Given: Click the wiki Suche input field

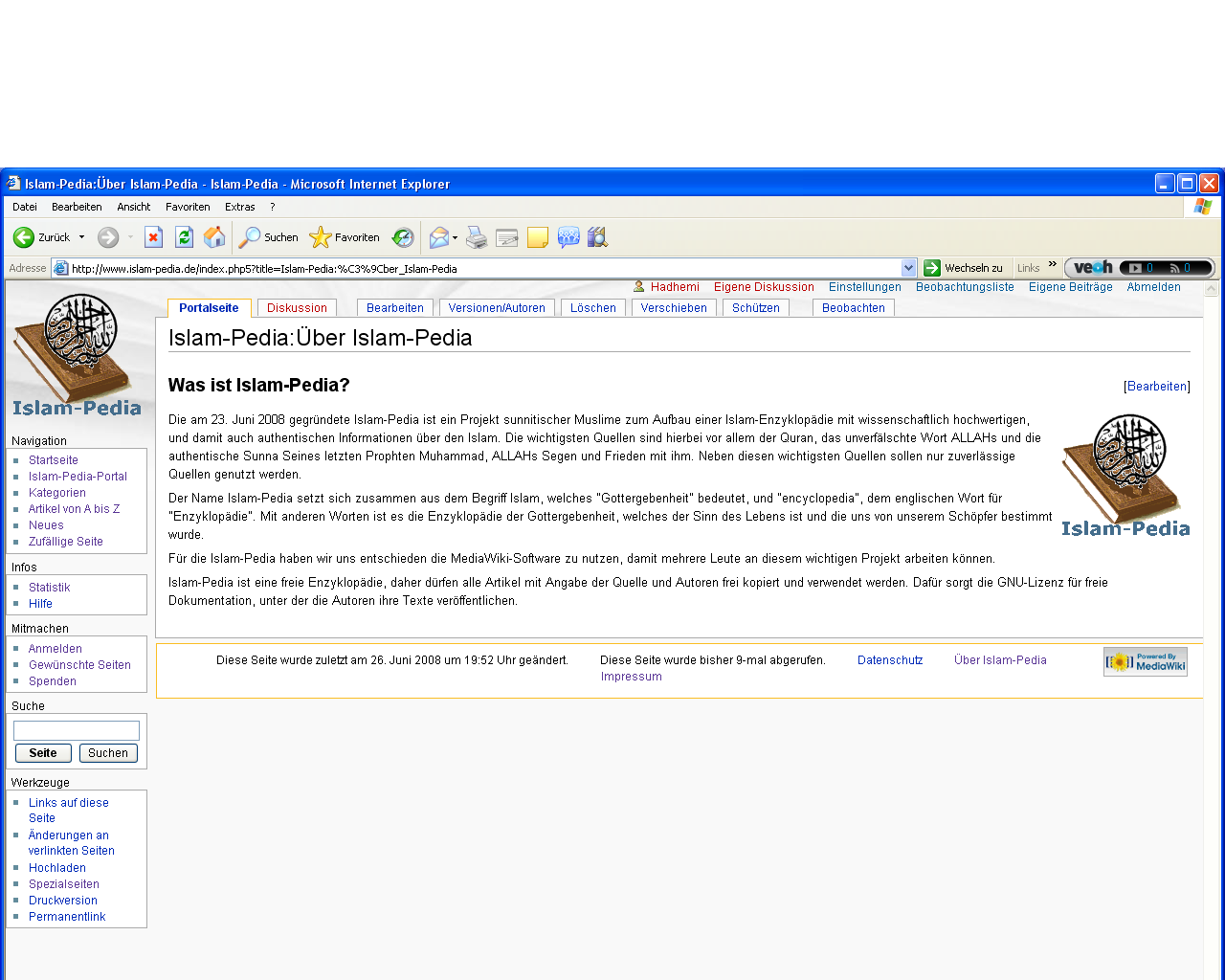Looking at the screenshot, I should click(77, 731).
